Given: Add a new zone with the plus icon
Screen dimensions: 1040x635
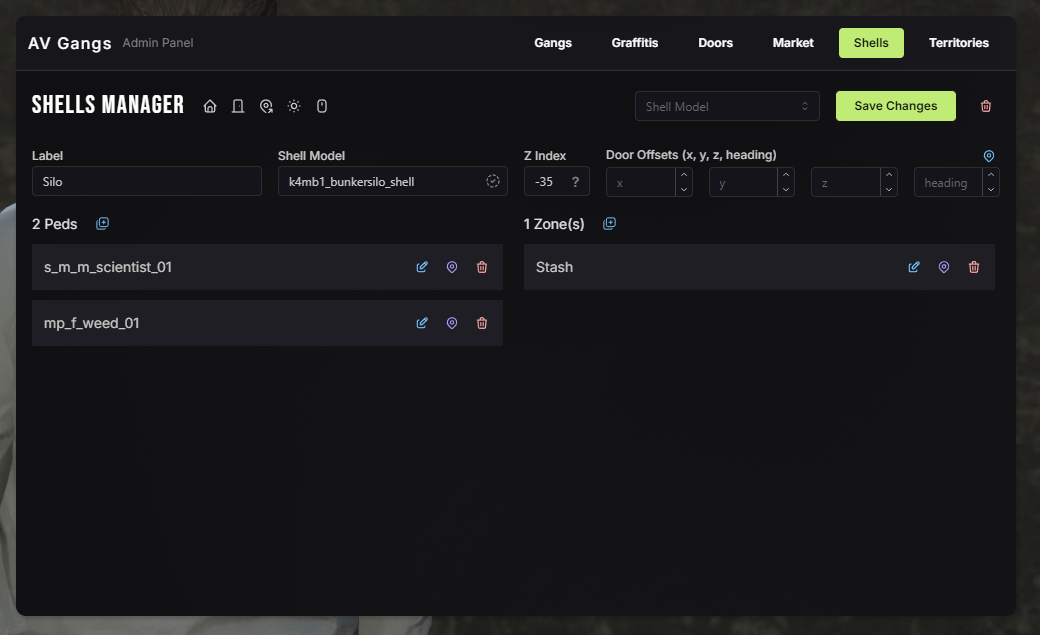Looking at the screenshot, I should tap(610, 224).
